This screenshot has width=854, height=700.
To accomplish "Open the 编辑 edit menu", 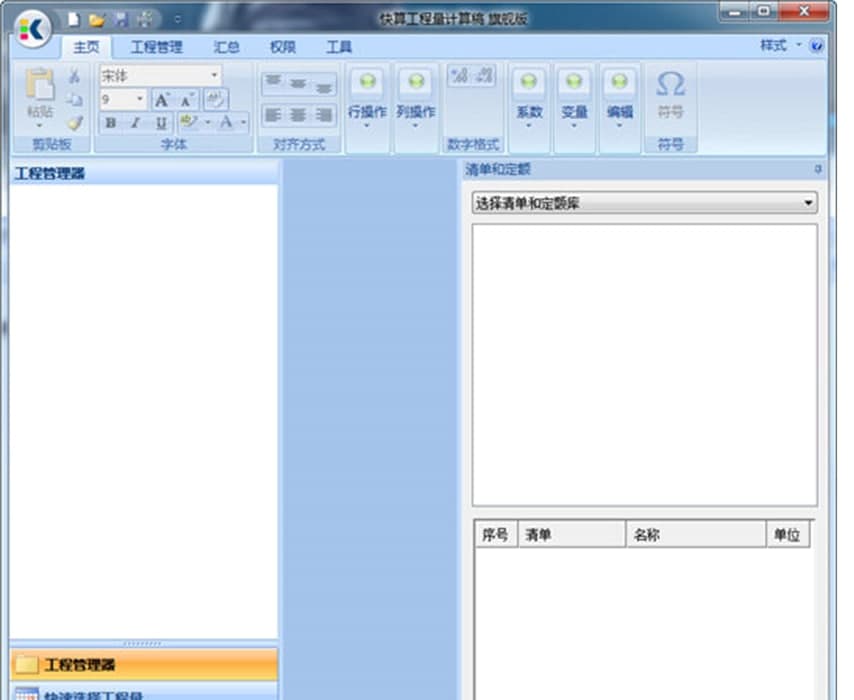I will point(619,99).
